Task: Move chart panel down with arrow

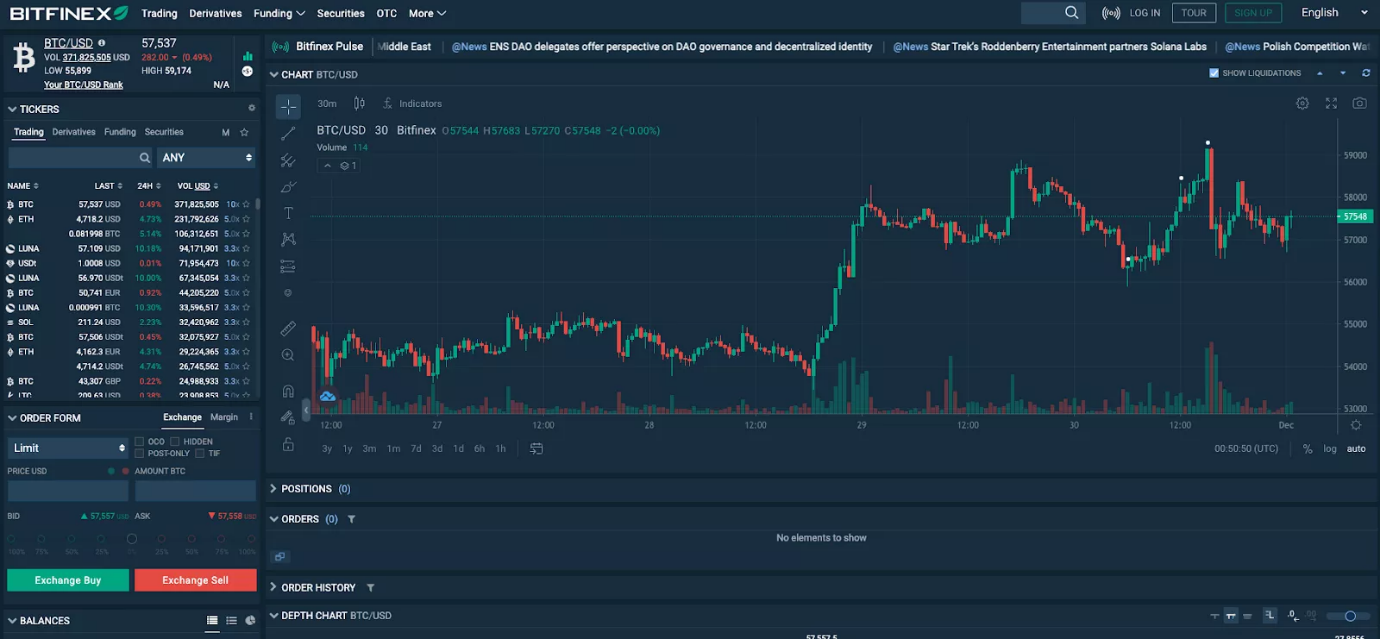Action: pyautogui.click(x=1342, y=73)
